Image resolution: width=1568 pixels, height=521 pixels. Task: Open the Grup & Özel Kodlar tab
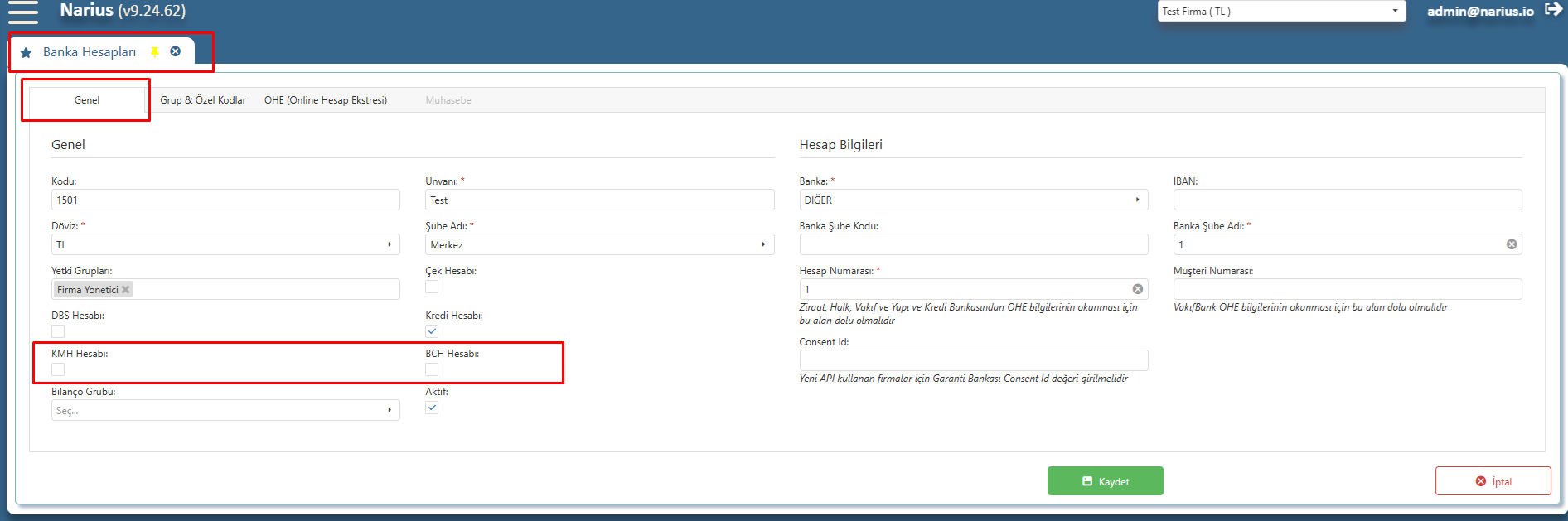203,100
